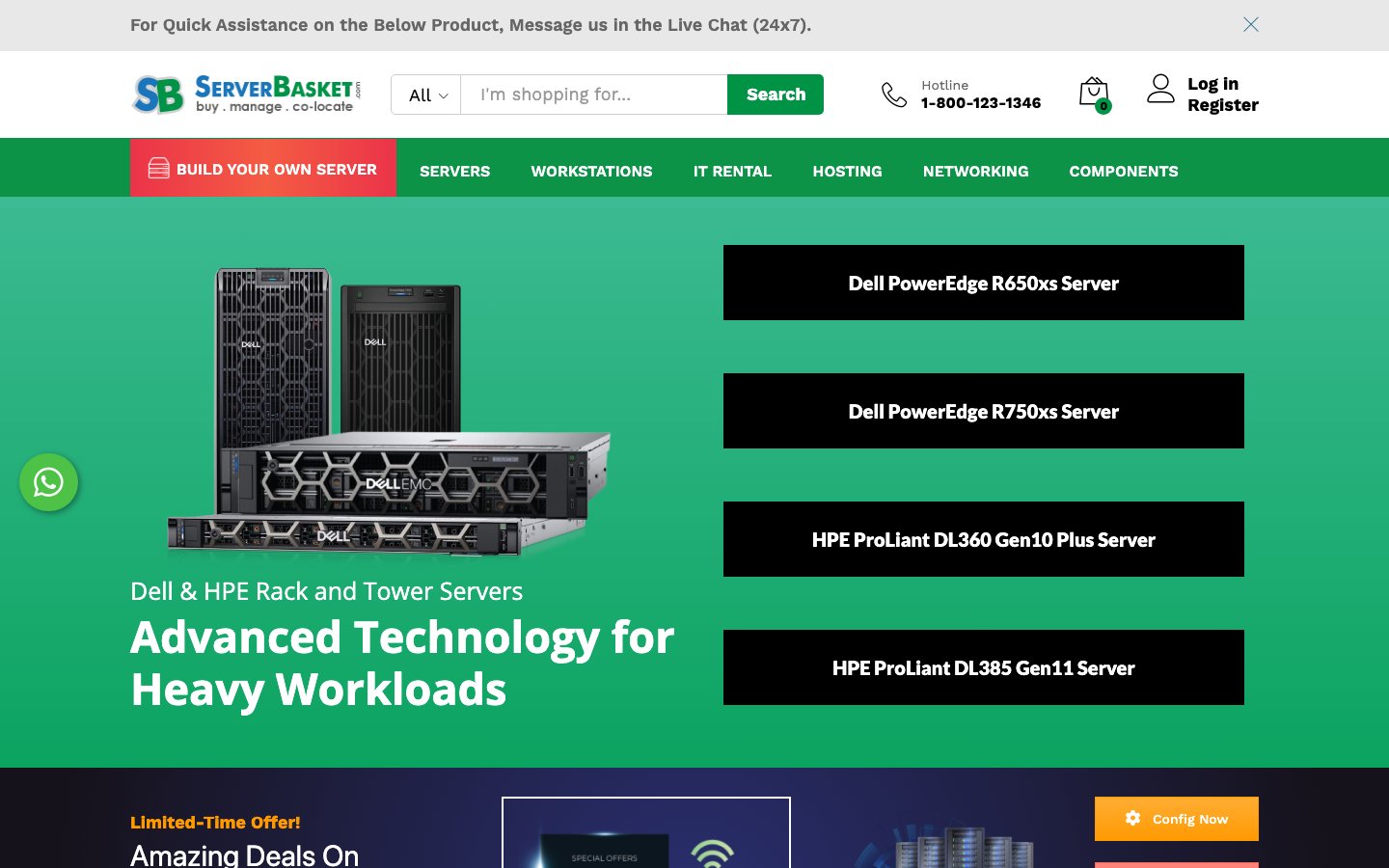Screen dimensions: 1389x868
Task: Open the All categories dropdown
Action: pos(426,95)
